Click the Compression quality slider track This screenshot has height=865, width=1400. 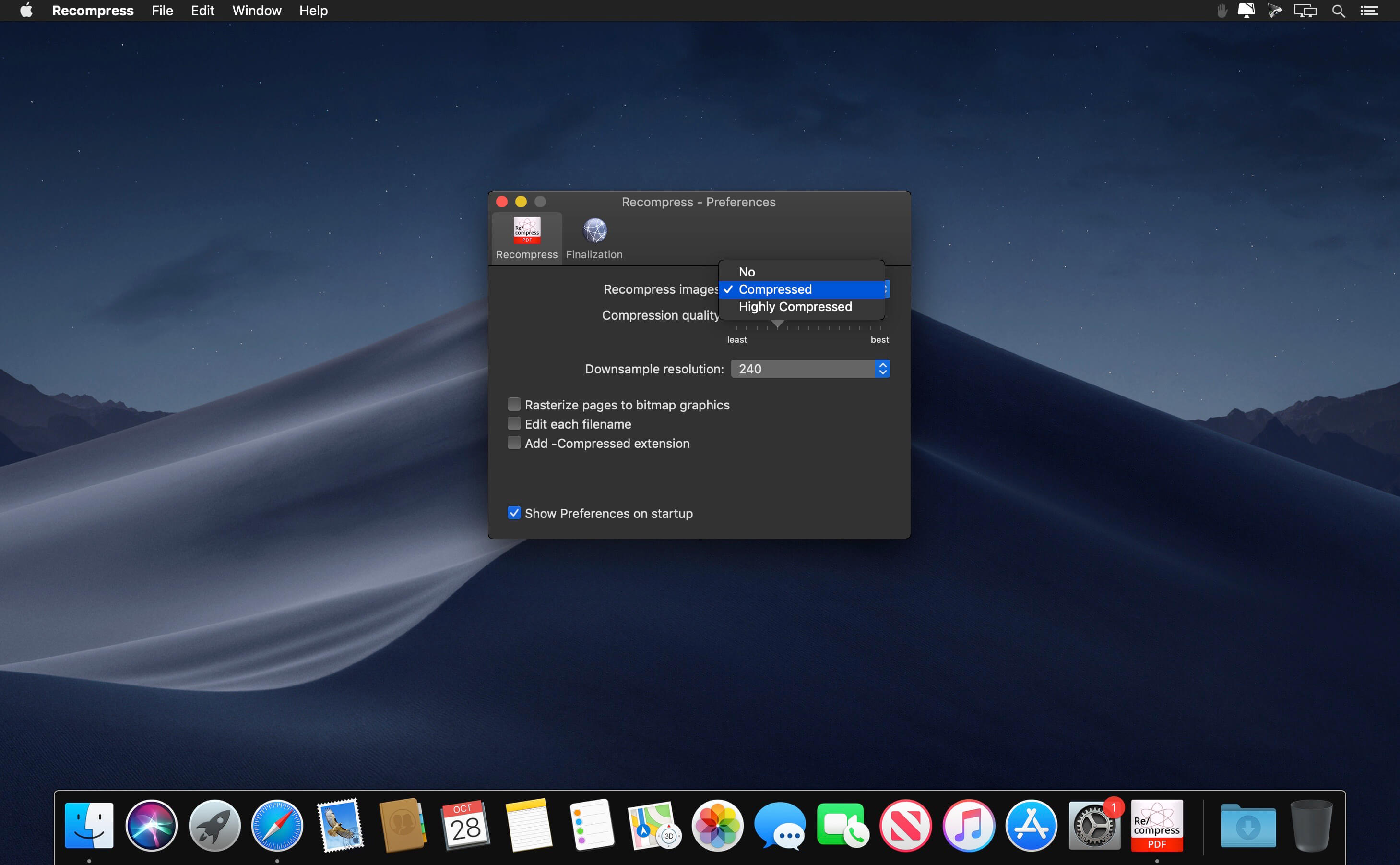point(829,324)
